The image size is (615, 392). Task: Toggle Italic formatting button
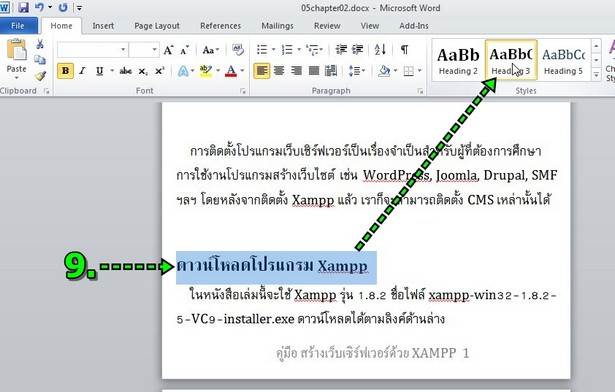[x=82, y=71]
